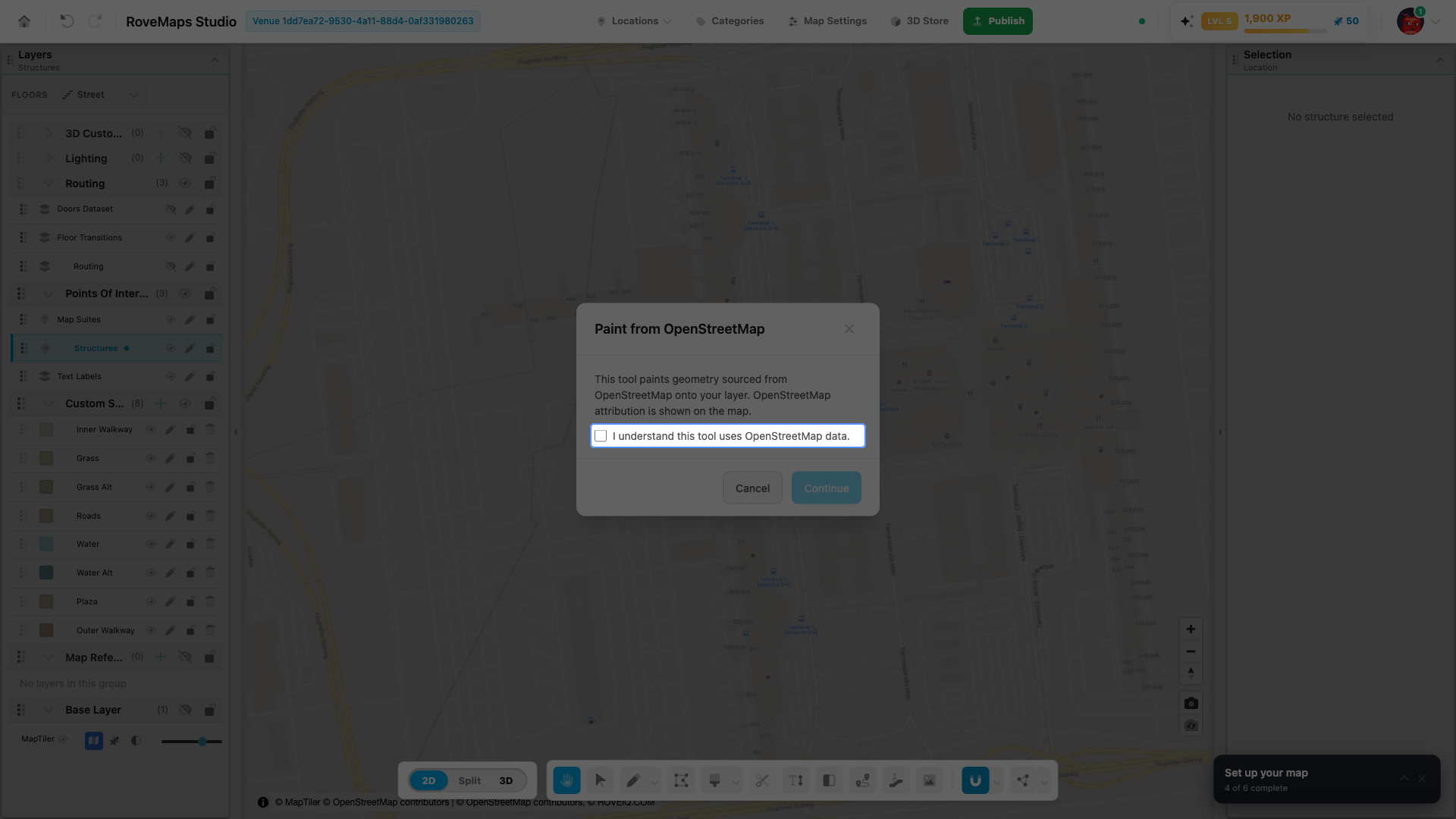The image size is (1456, 819).
Task: Collapse the Routing layer group
Action: (x=49, y=183)
